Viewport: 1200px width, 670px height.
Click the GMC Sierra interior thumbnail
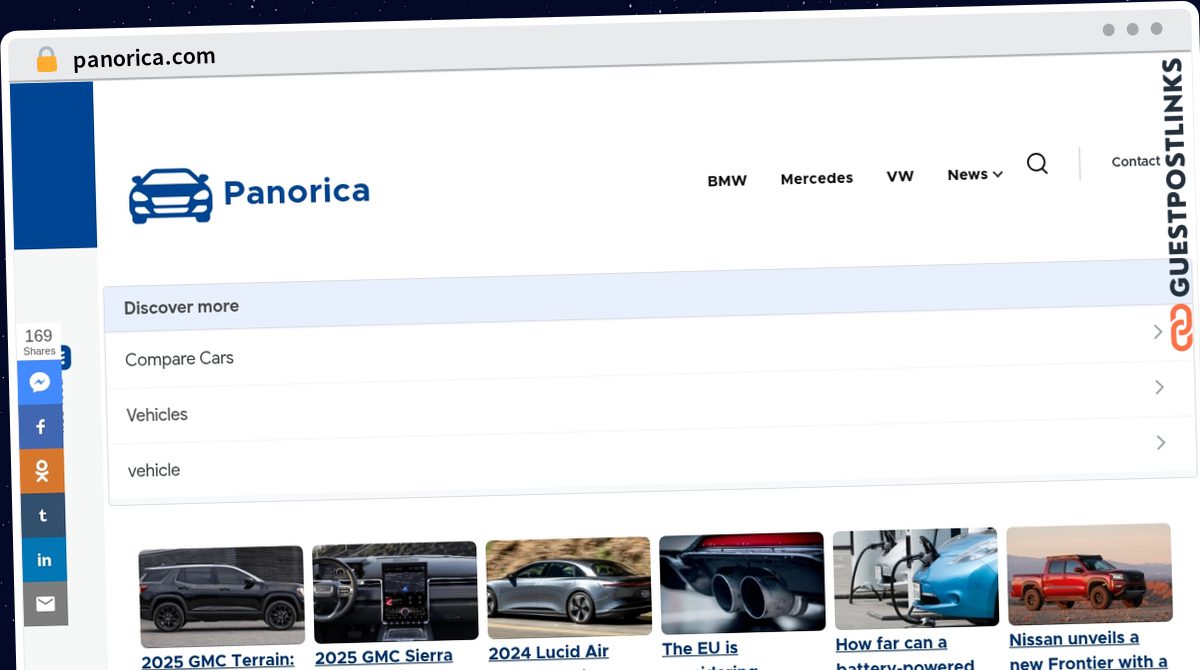tap(395, 592)
